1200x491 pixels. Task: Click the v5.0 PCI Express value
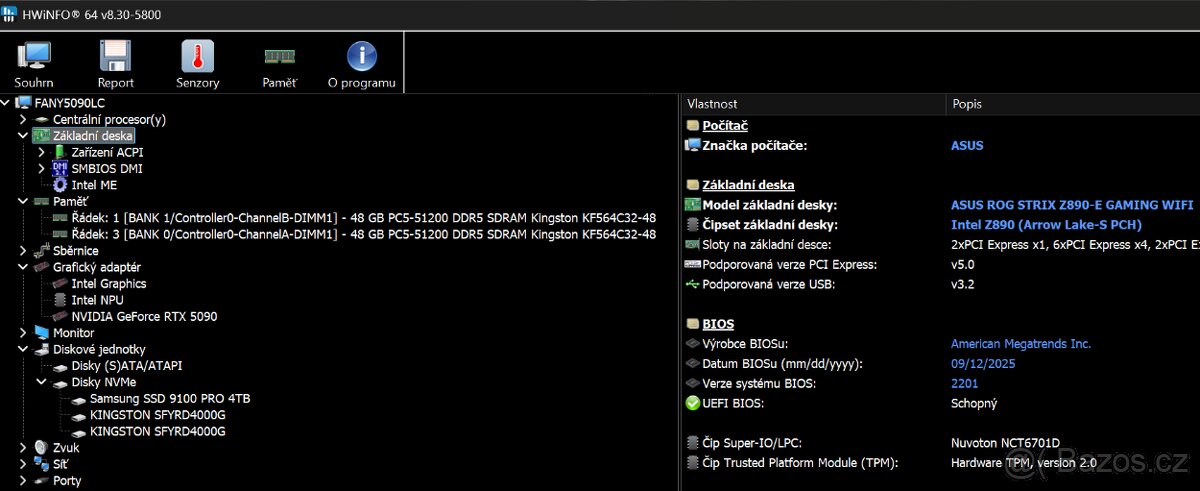pyautogui.click(x=962, y=264)
